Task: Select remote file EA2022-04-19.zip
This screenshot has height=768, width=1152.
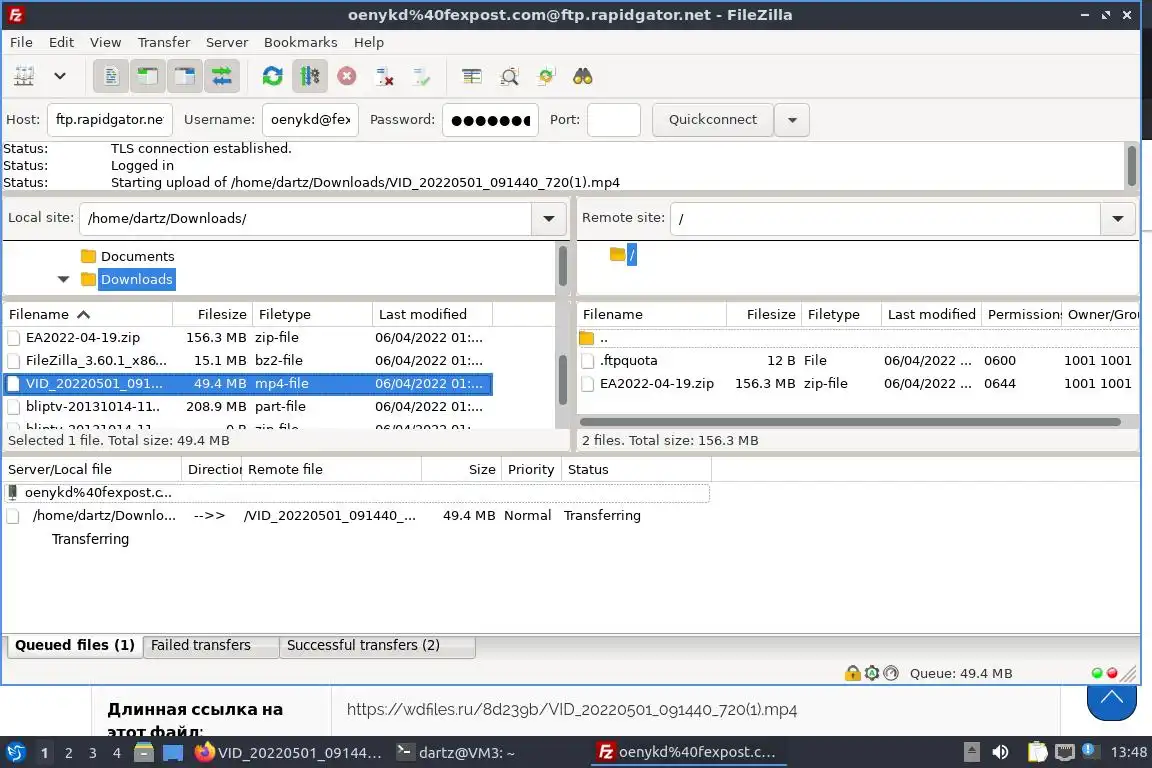Action: (x=857, y=384)
